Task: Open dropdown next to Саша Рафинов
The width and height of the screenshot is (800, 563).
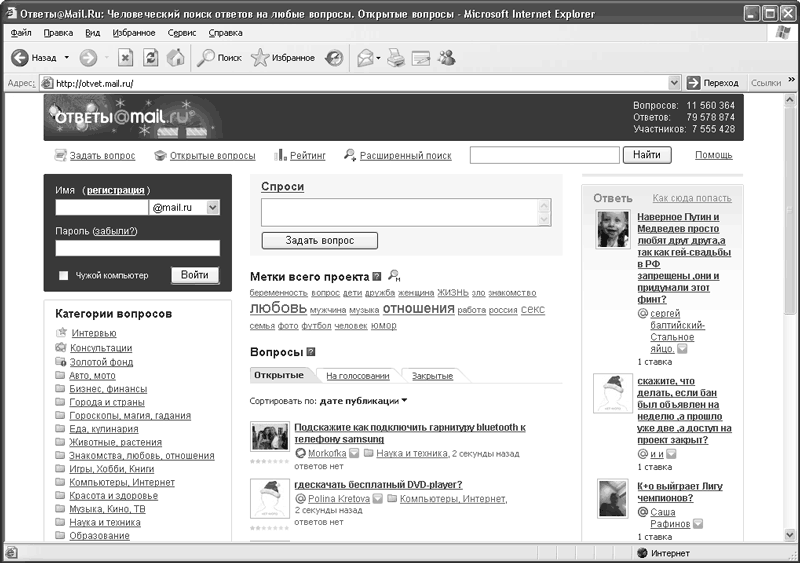Action: pyautogui.click(x=698, y=524)
